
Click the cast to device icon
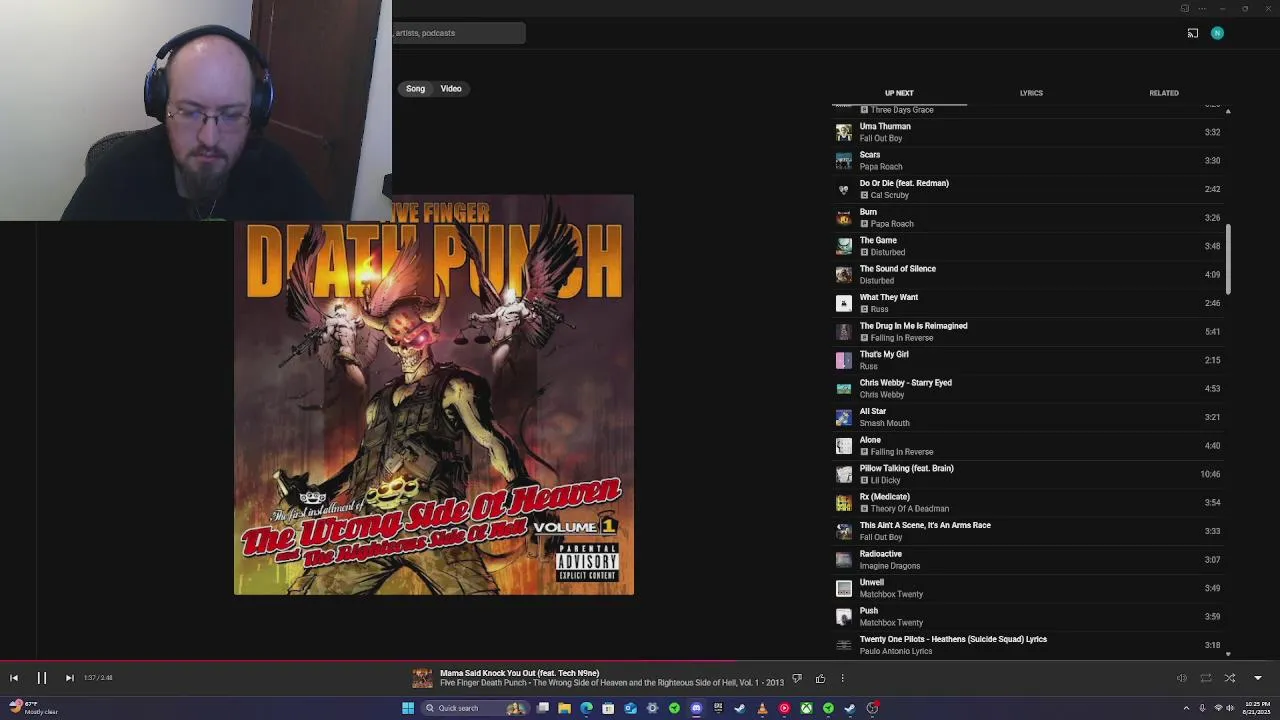(1193, 33)
